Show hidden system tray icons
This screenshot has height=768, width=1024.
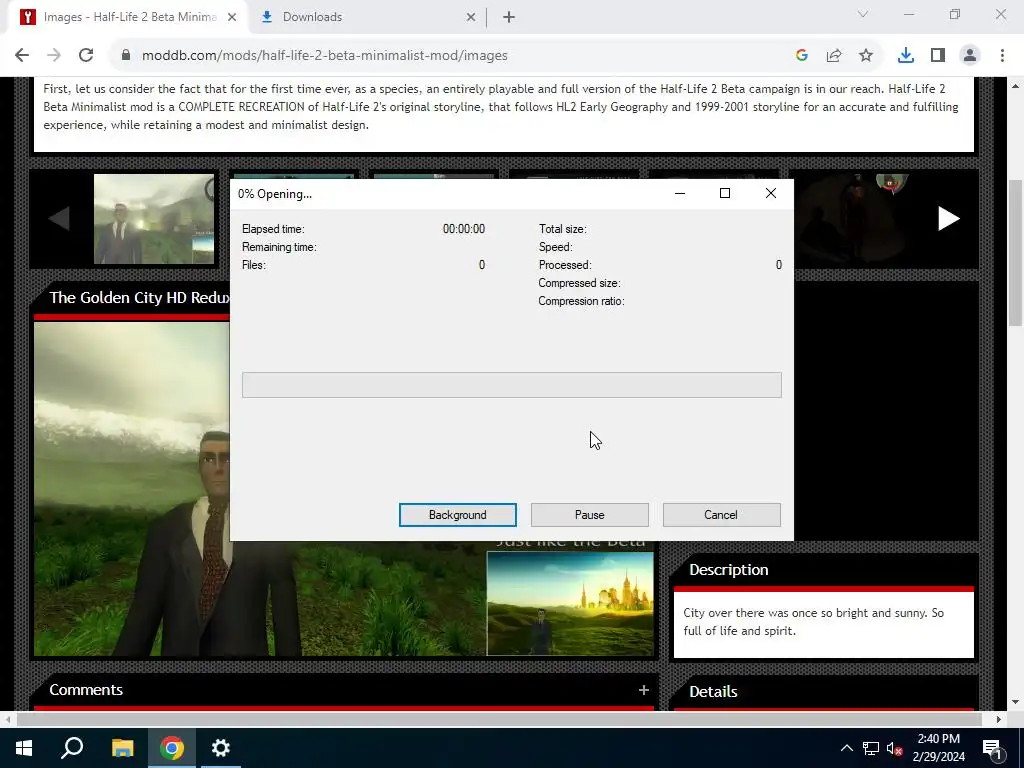(x=846, y=748)
